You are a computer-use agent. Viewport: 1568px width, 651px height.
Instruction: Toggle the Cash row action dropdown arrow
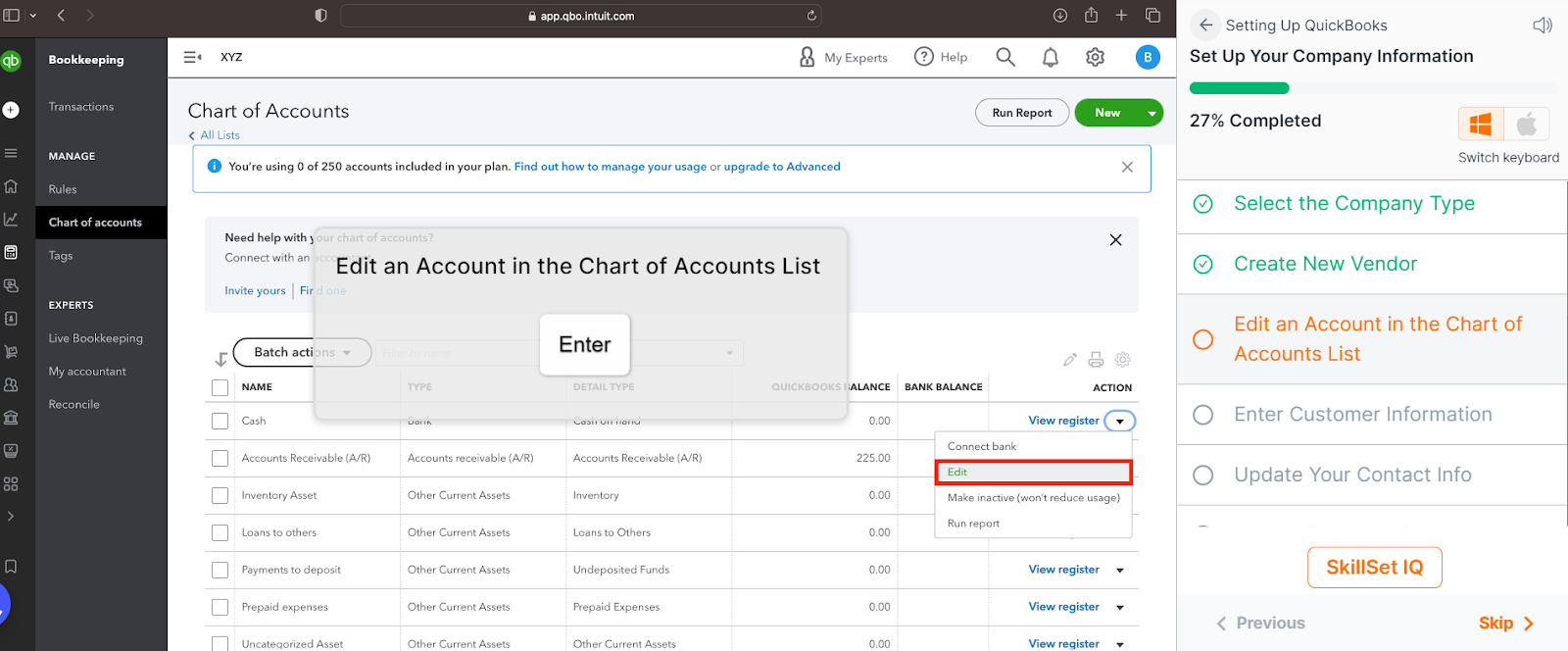(1120, 422)
